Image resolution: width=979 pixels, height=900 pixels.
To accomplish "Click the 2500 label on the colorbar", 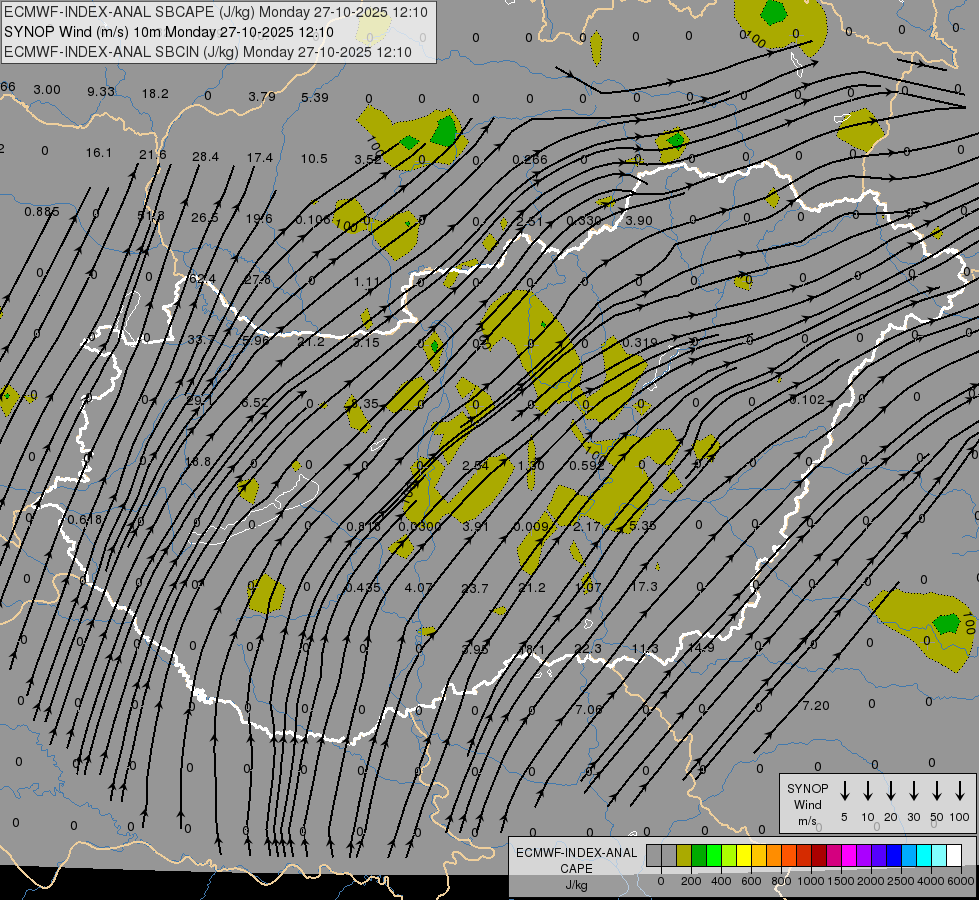I will (901, 881).
